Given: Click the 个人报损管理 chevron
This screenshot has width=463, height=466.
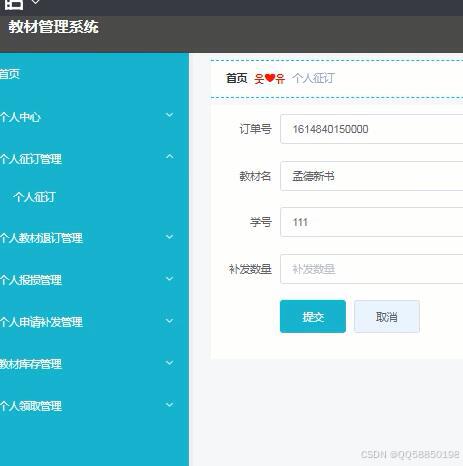Looking at the screenshot, I should click(x=170, y=279).
